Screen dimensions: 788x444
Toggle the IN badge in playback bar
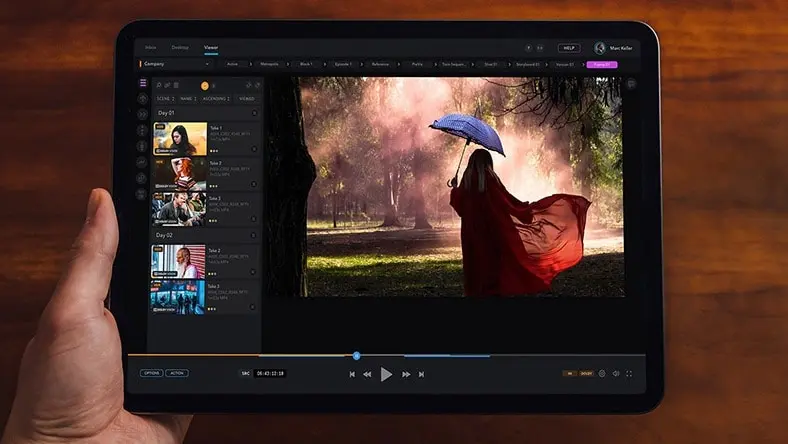(x=569, y=374)
